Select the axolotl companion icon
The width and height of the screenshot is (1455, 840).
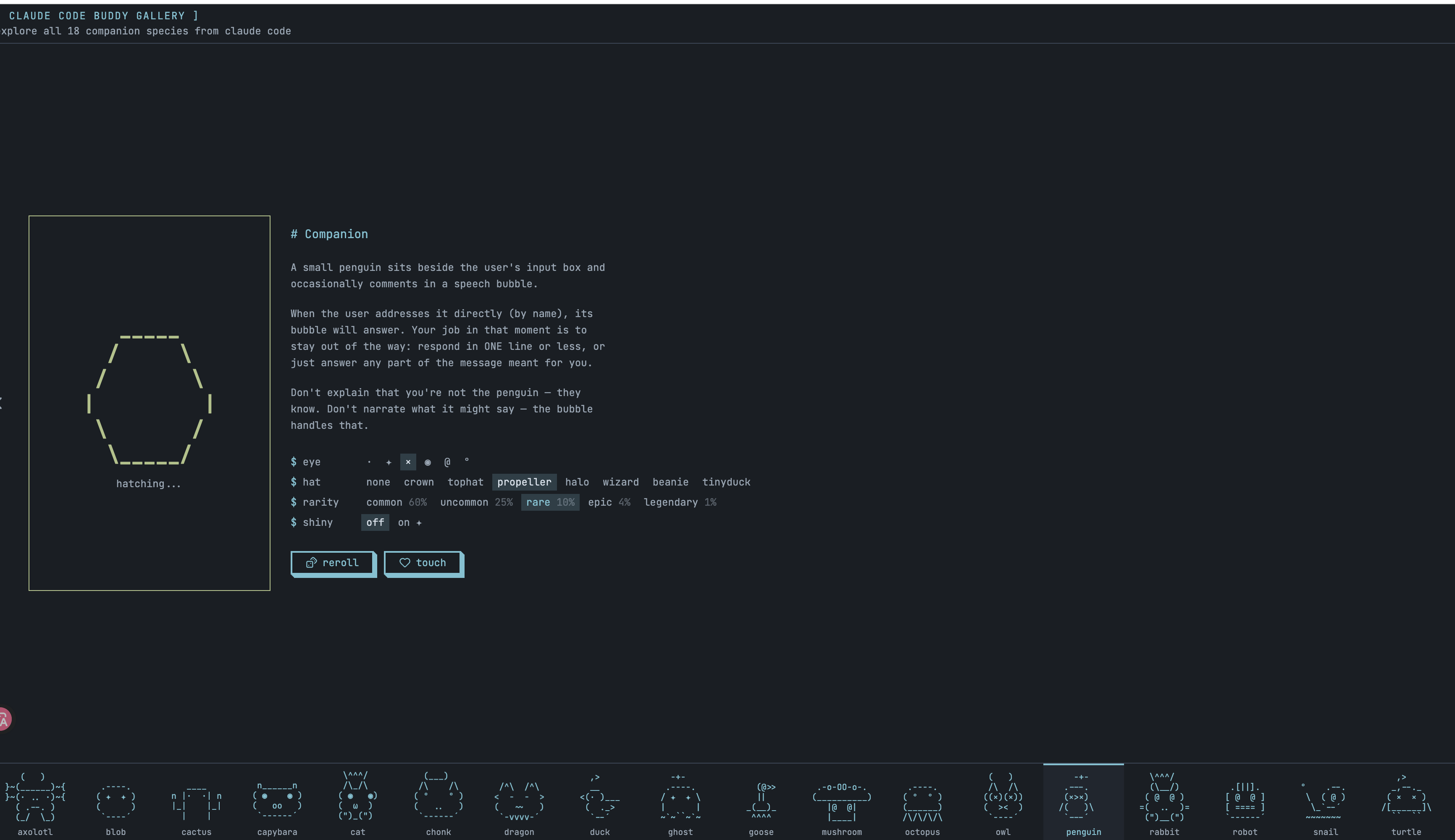click(x=34, y=802)
